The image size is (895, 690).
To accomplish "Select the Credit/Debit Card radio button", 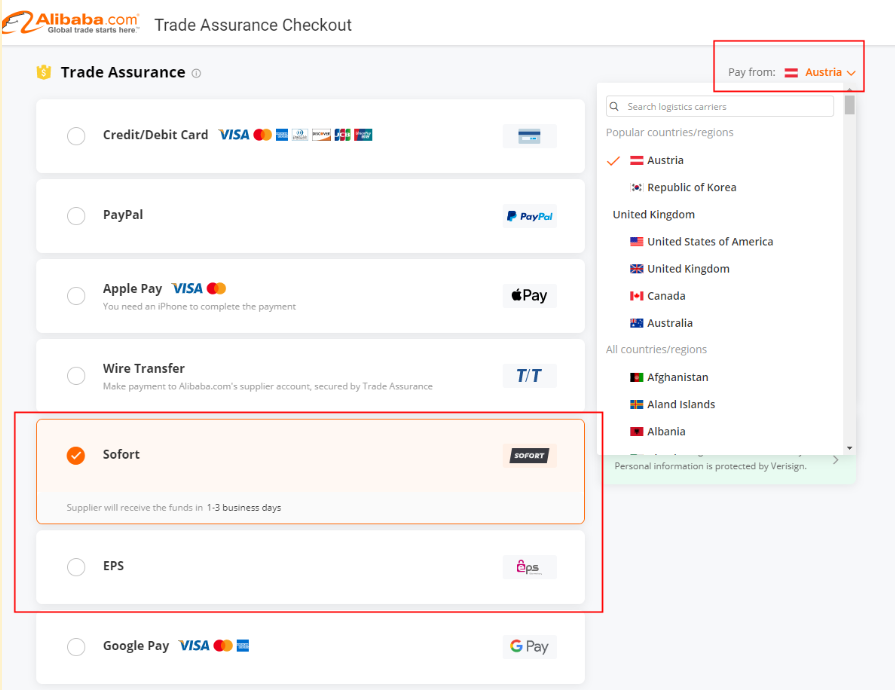I will [76, 136].
